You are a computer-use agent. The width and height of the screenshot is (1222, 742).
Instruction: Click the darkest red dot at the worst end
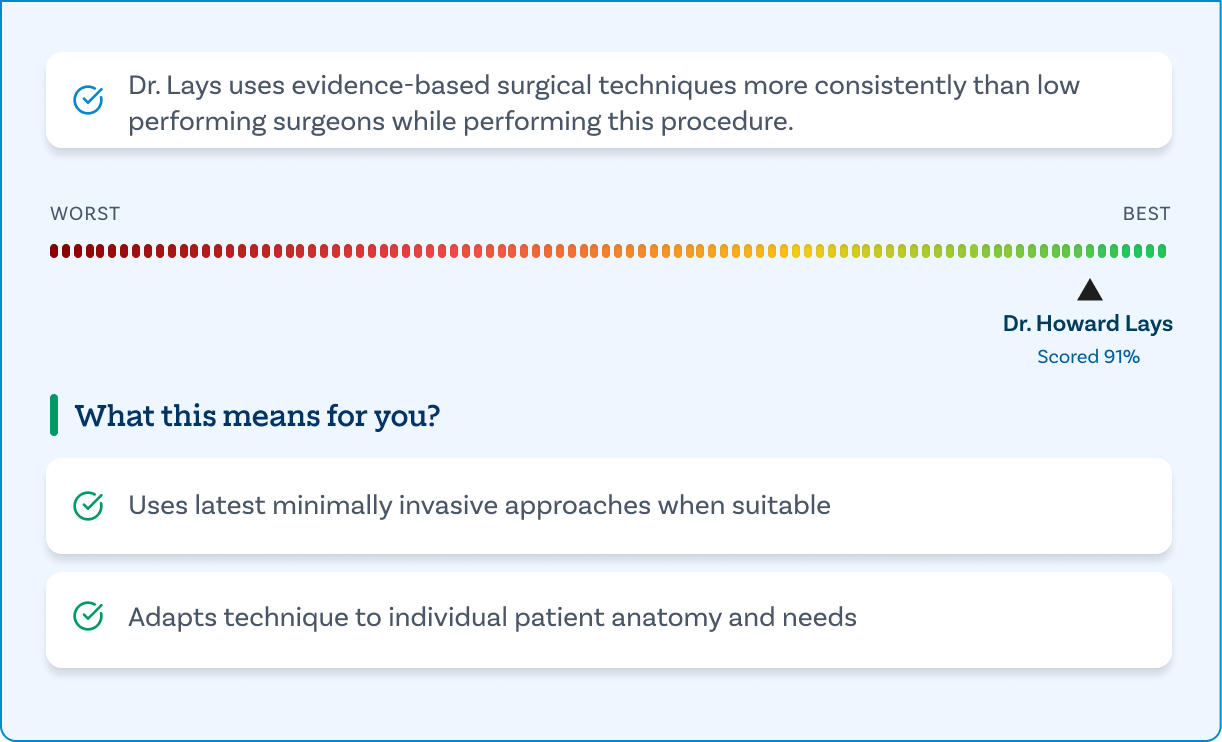[x=54, y=251]
